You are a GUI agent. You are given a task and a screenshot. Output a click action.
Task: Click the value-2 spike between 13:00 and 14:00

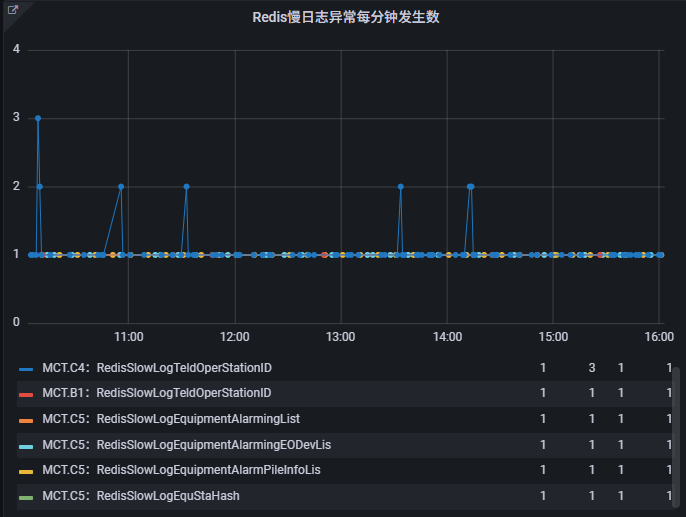pos(400,186)
